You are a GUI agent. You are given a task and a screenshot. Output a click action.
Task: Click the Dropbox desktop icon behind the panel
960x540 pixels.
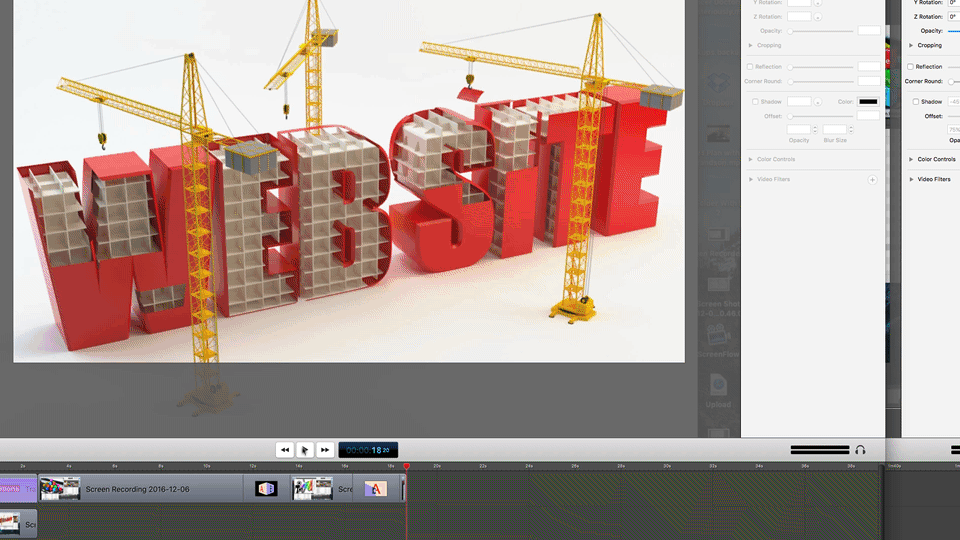pyautogui.click(x=718, y=89)
